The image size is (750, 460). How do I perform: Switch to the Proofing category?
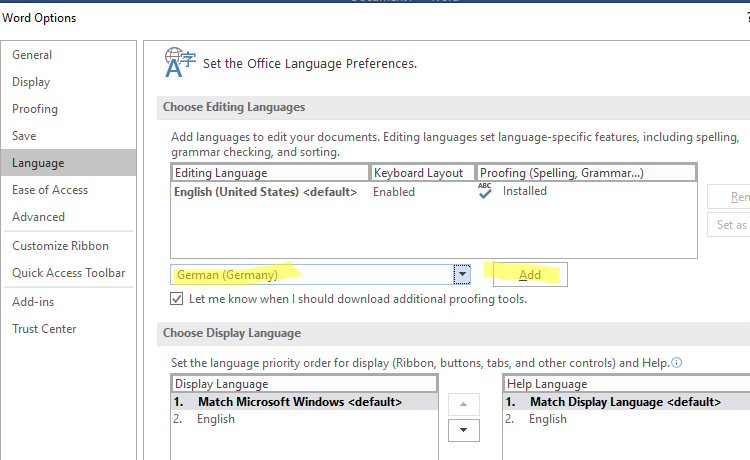(x=35, y=109)
